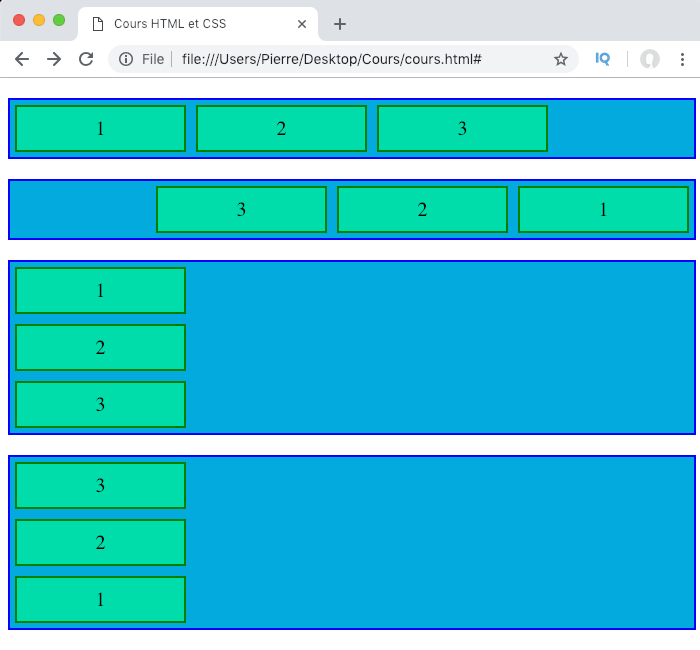Click box 1 in the top horizontal row
This screenshot has width=700, height=650.
pos(100,128)
